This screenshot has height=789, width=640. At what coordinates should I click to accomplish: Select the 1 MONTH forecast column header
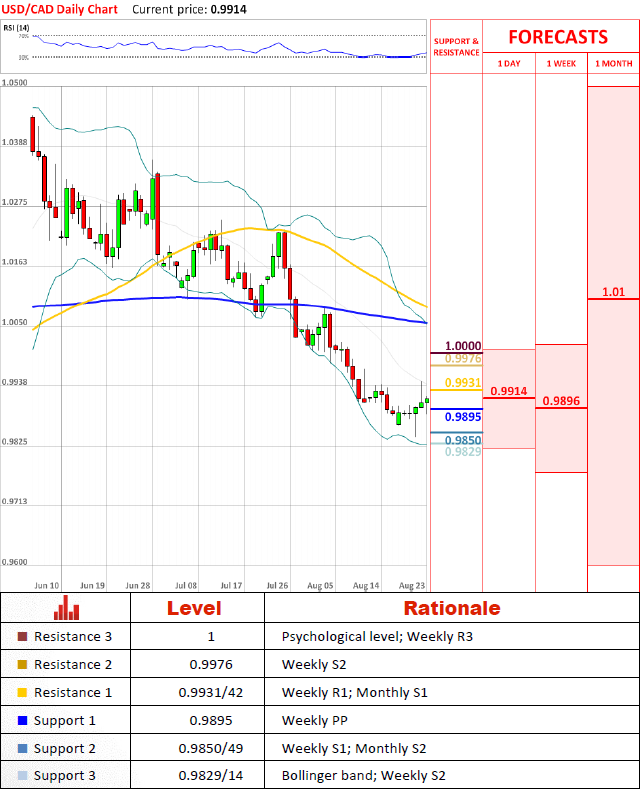coord(613,64)
